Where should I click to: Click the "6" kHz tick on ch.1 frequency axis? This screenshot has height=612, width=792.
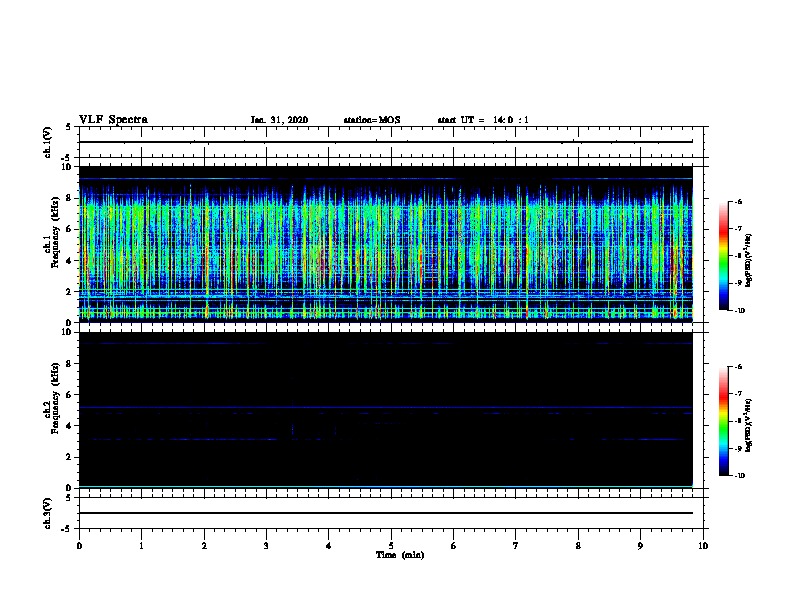(70, 229)
